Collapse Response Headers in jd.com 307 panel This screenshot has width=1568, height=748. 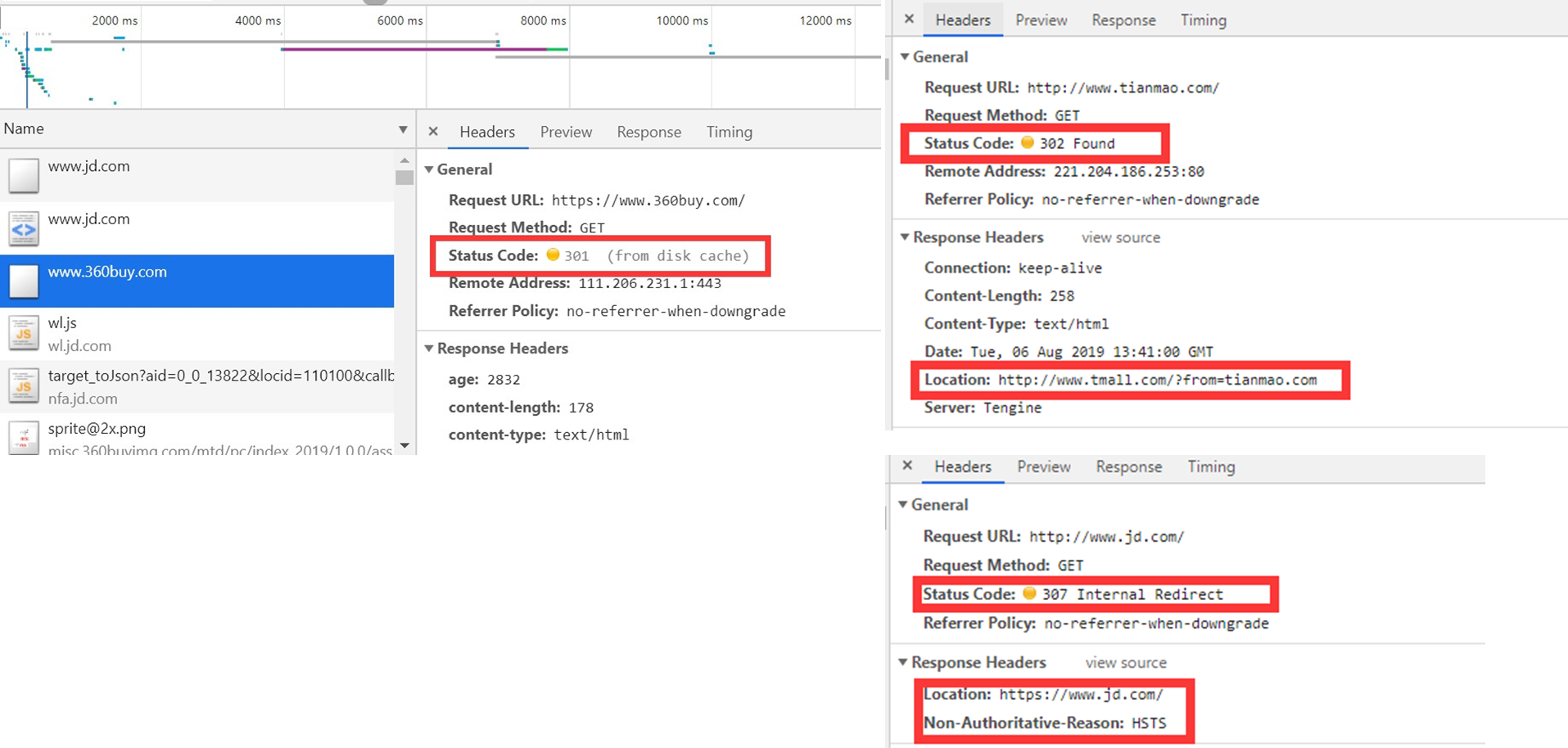(903, 662)
